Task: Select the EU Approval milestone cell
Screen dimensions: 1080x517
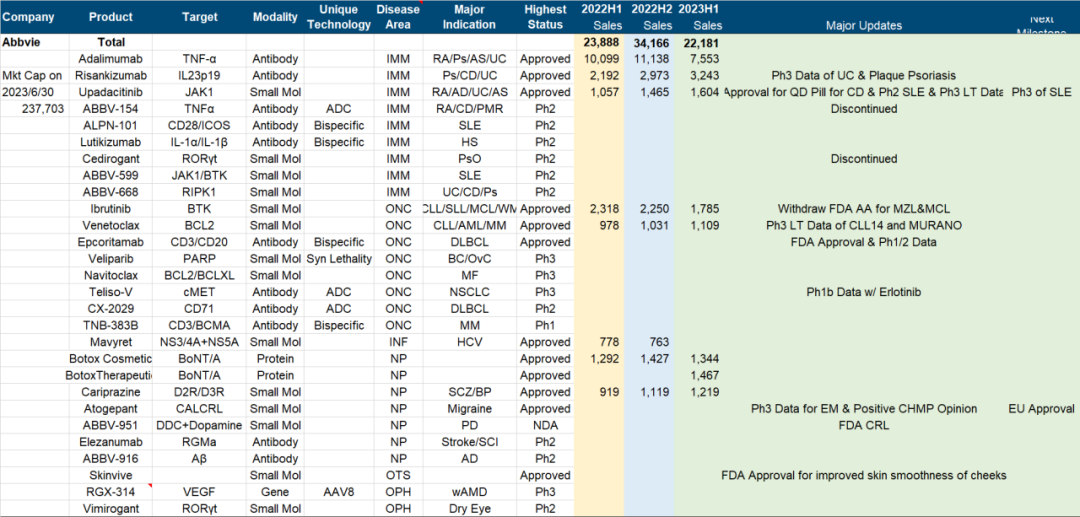Action: (1041, 408)
